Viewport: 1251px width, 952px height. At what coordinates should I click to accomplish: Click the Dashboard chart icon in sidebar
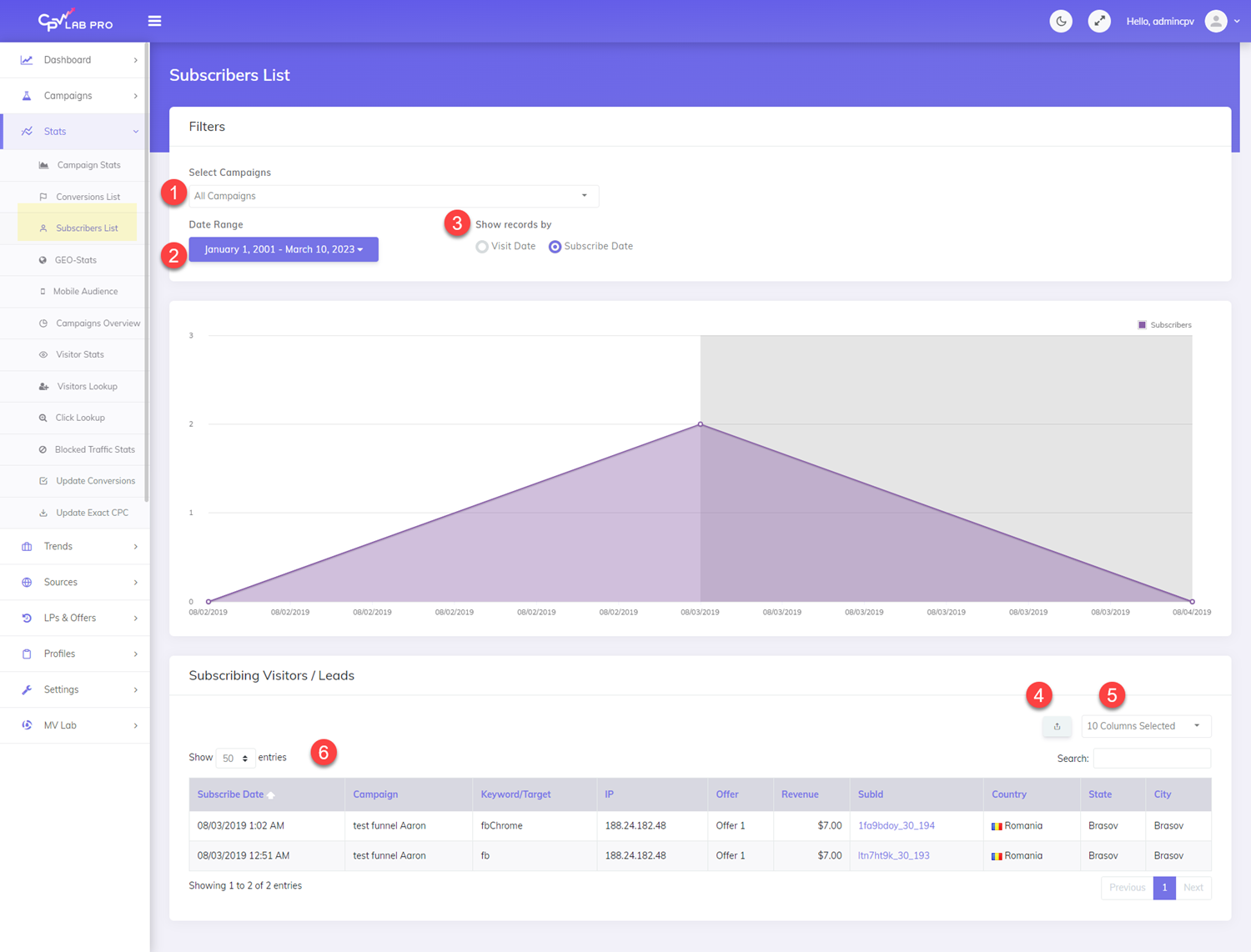coord(27,60)
